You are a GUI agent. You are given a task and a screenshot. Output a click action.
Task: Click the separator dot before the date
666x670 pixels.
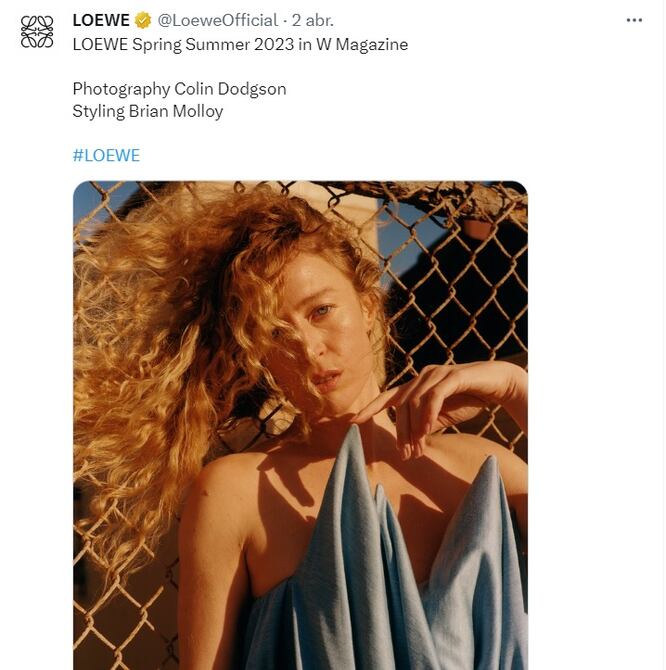click(x=286, y=20)
